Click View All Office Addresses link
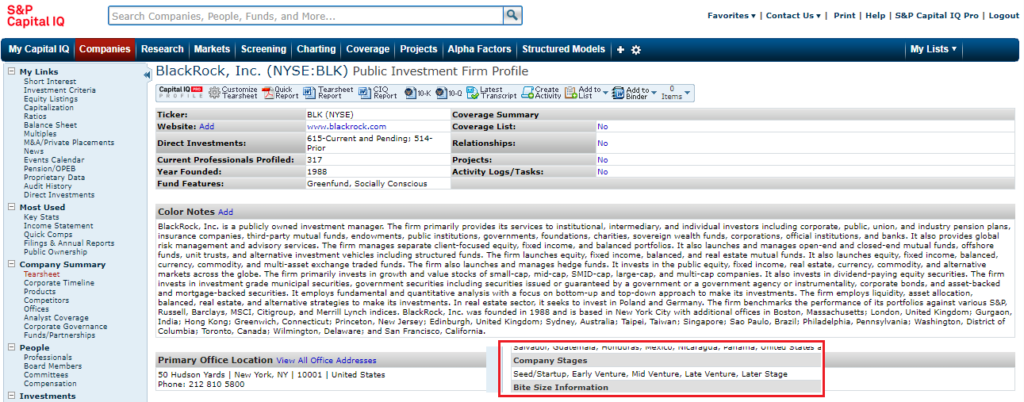This screenshot has height=402, width=1024. (x=326, y=359)
